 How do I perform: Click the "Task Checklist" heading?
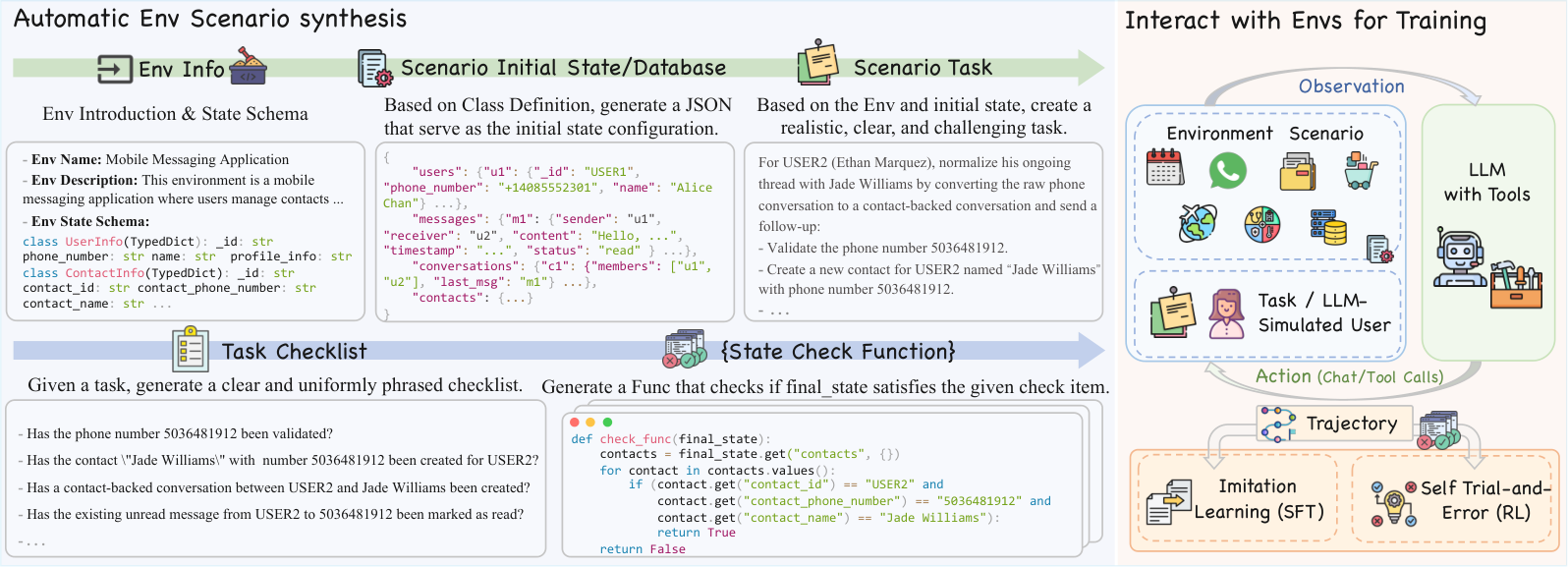tap(294, 352)
